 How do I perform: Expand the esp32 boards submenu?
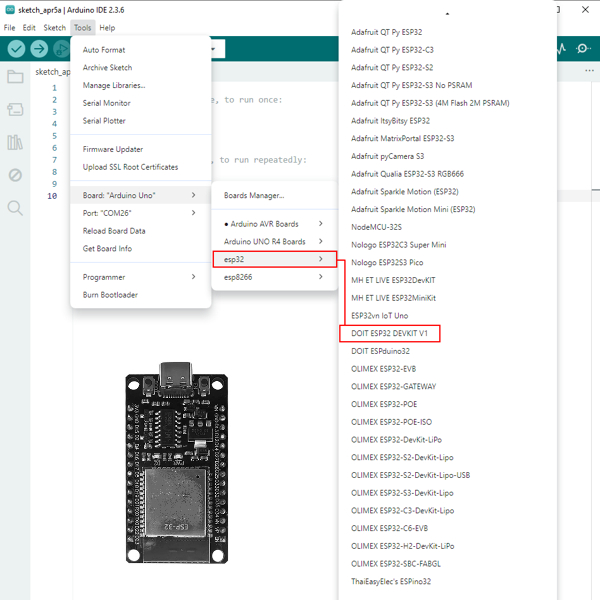point(274,259)
